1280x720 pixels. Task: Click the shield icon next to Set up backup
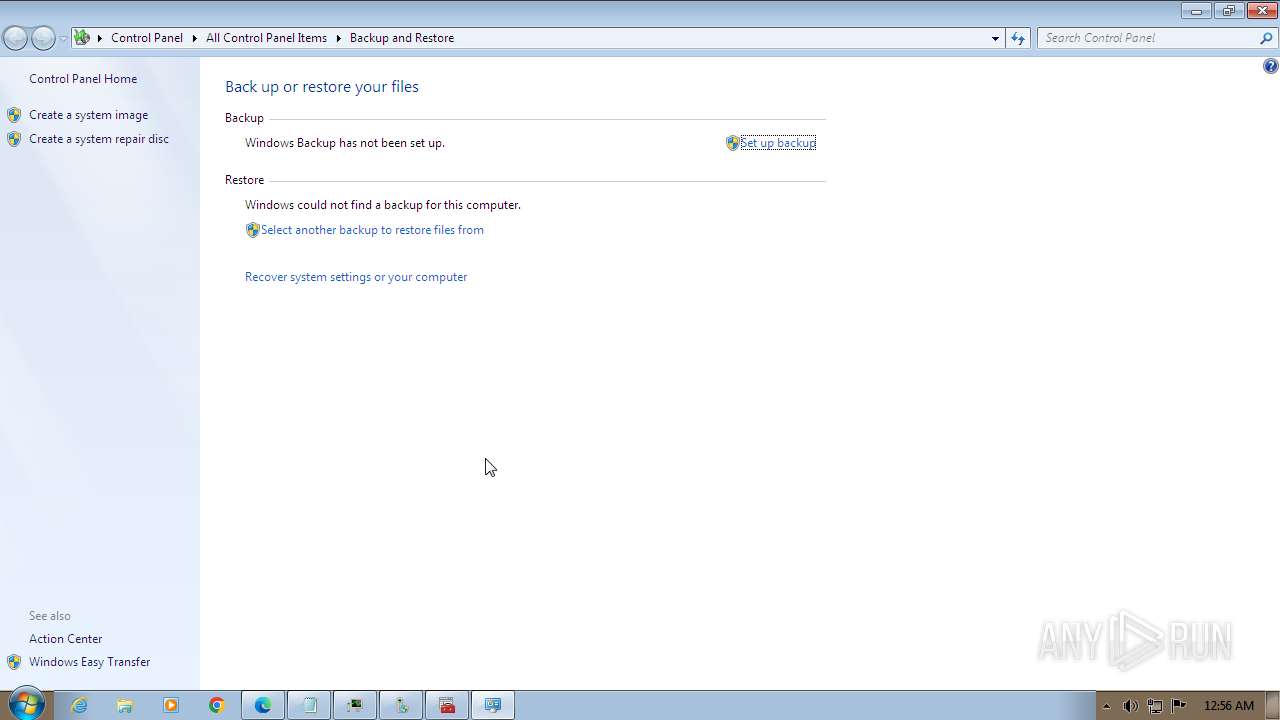pos(732,143)
